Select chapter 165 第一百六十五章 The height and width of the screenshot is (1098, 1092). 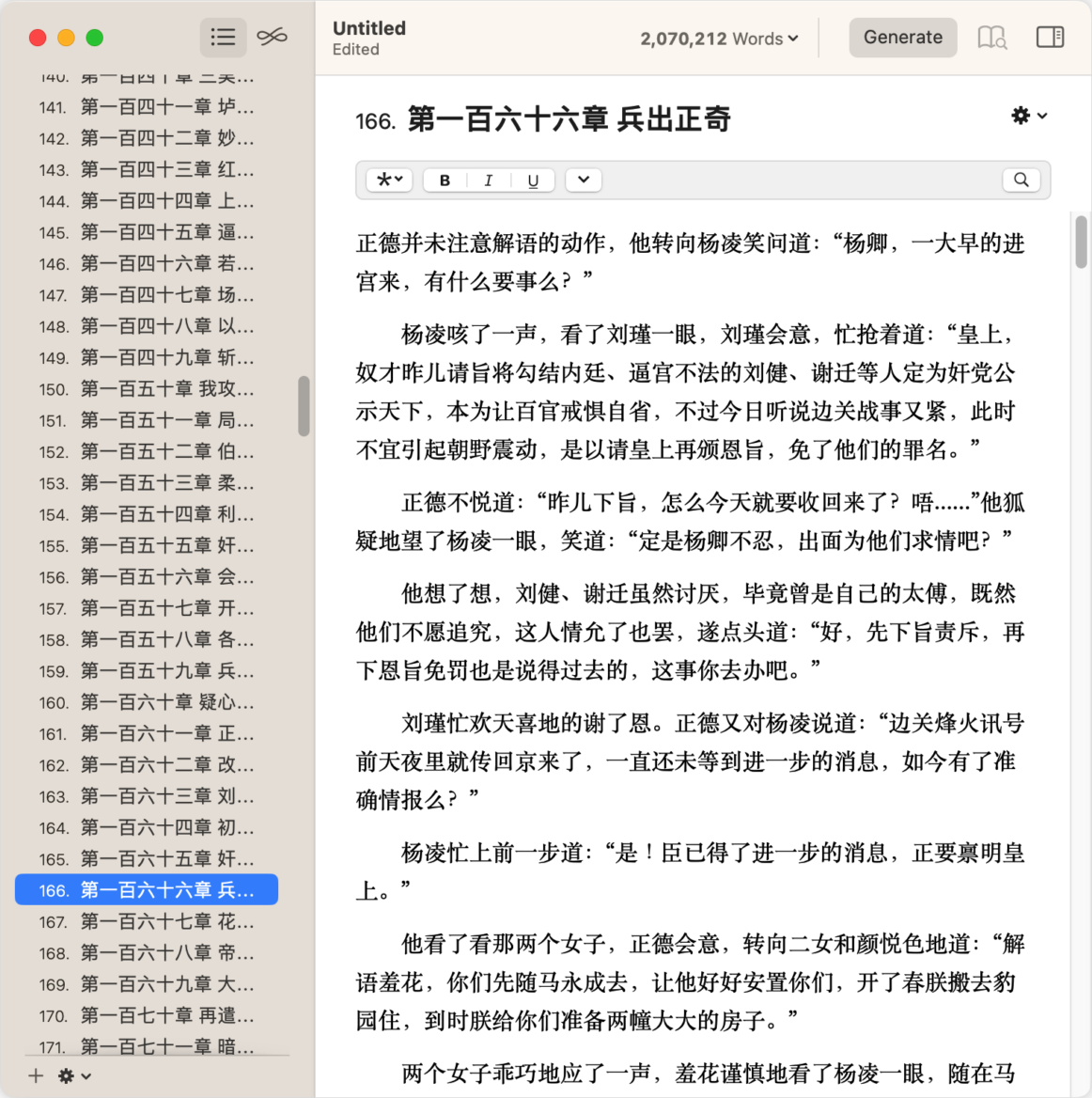tap(147, 859)
